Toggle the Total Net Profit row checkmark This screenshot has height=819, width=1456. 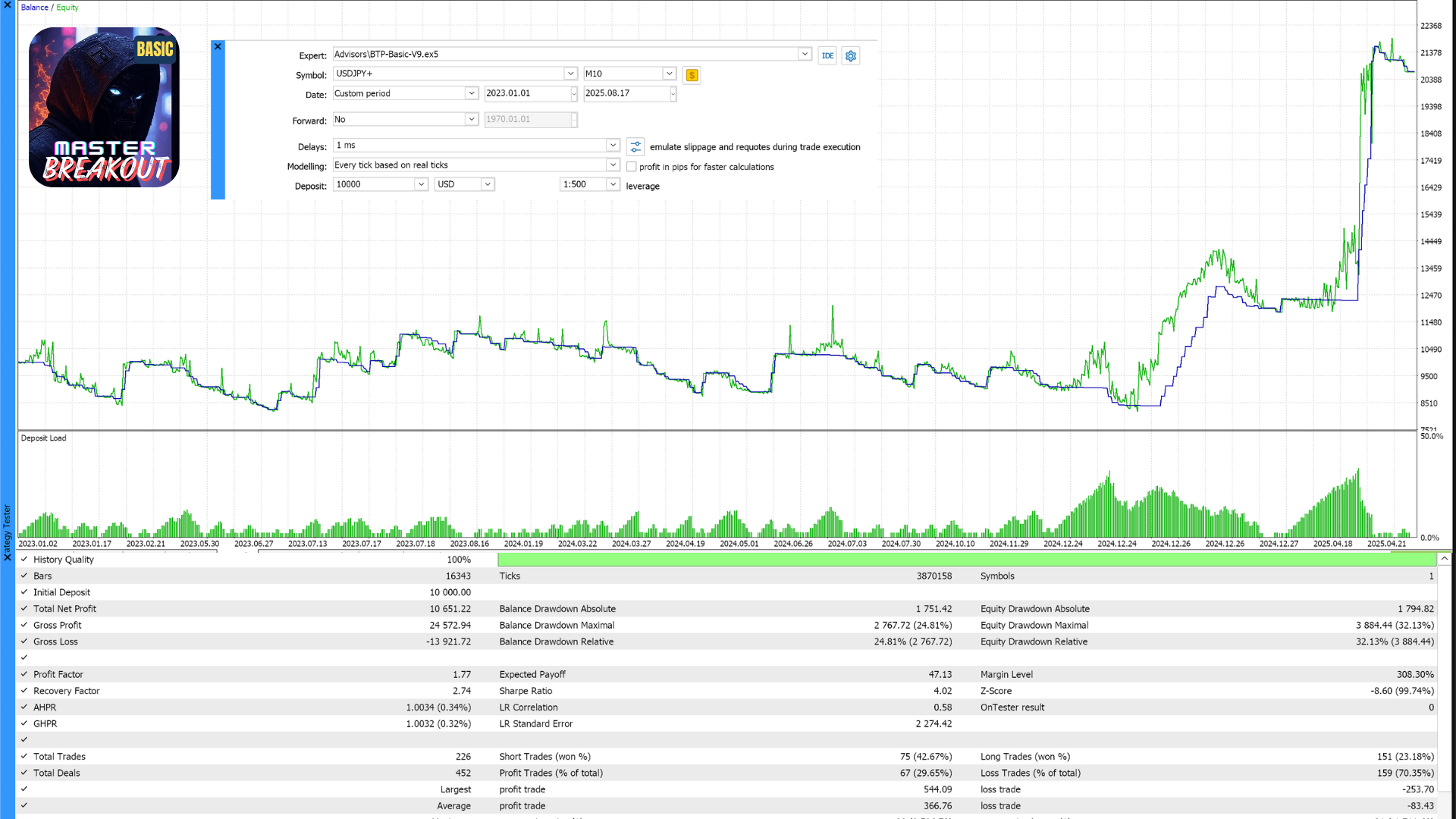tap(24, 608)
